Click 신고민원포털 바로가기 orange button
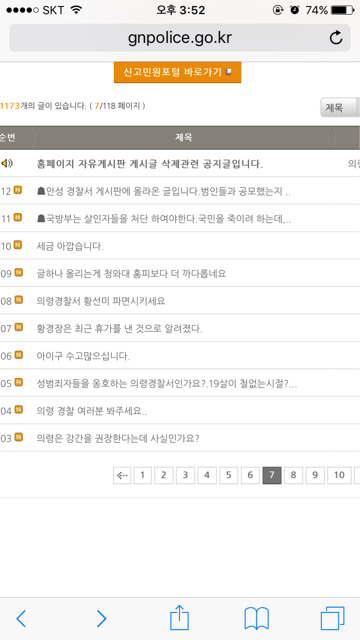The image size is (360, 640). tap(178, 72)
